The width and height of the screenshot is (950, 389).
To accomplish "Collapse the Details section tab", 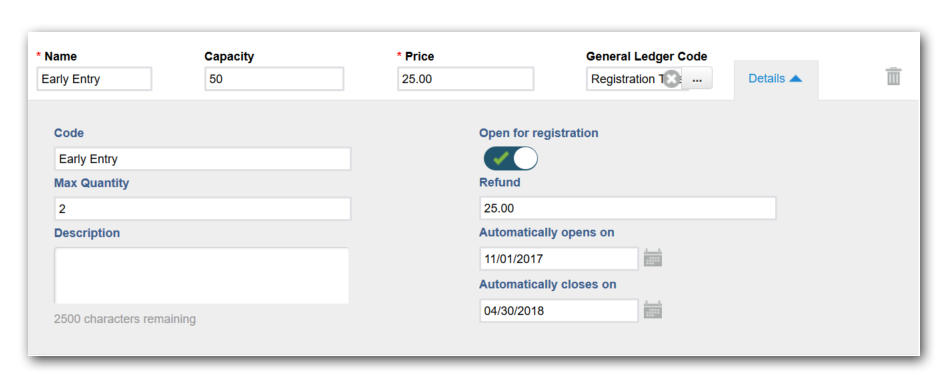I will pyautogui.click(x=776, y=79).
